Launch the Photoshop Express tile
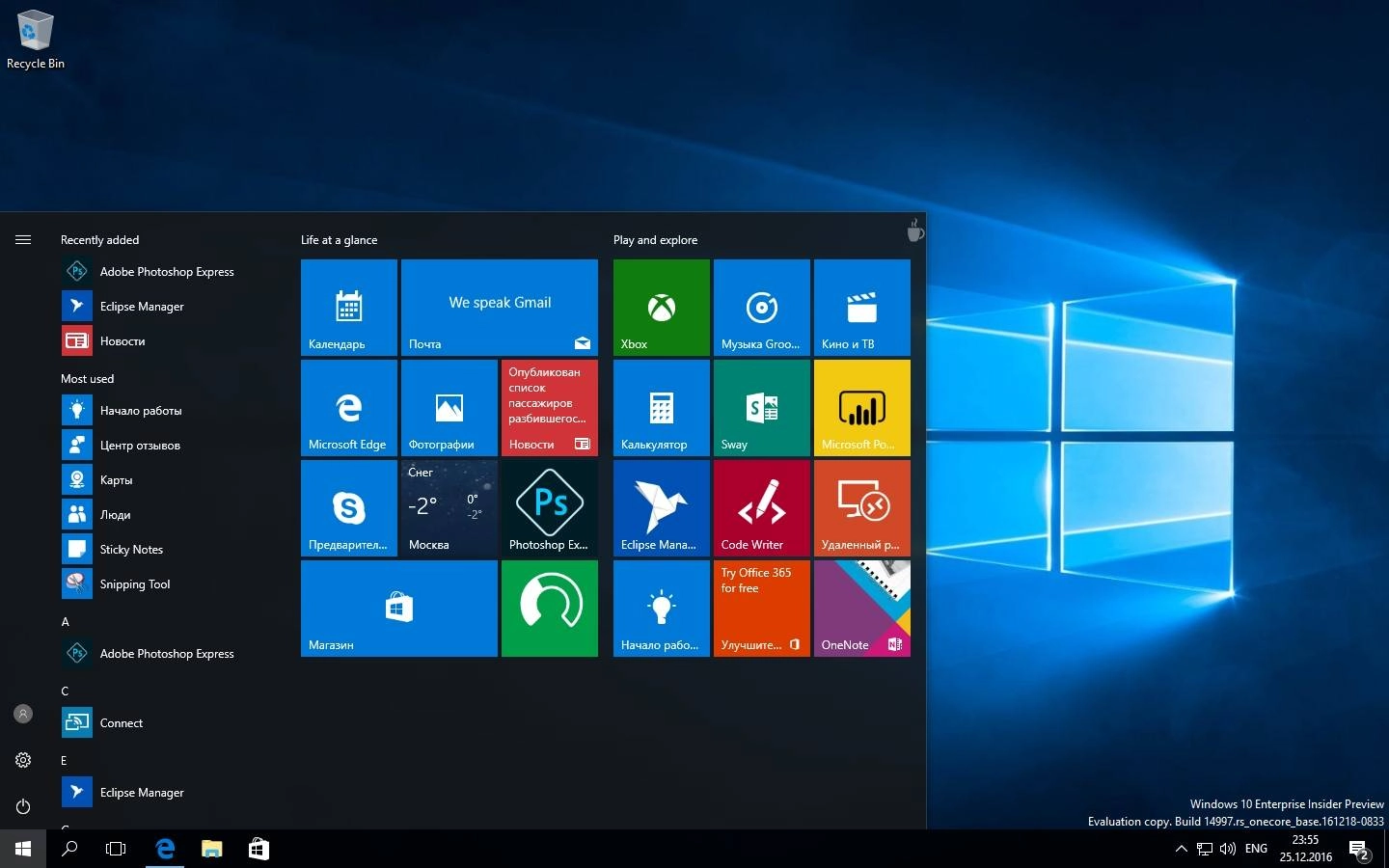 pyautogui.click(x=550, y=508)
